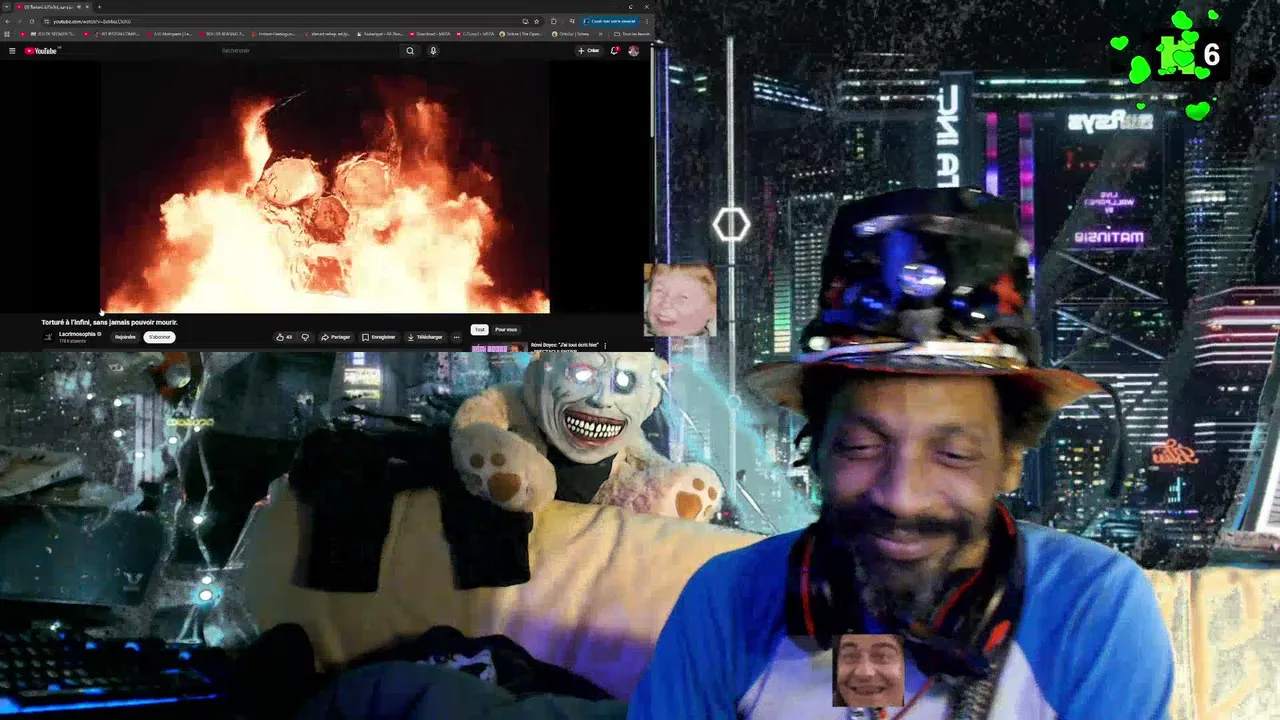Like the video with thumbs-up button
The height and width of the screenshot is (720, 1280).
tap(283, 337)
